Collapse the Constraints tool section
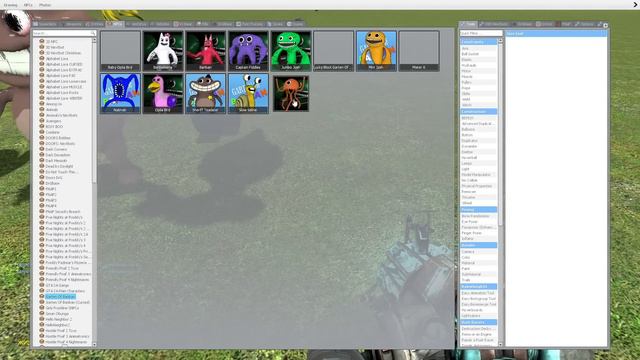The height and width of the screenshot is (360, 640). 478,42
